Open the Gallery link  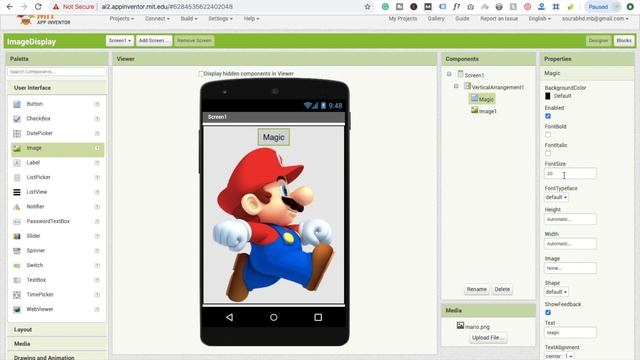(436, 19)
